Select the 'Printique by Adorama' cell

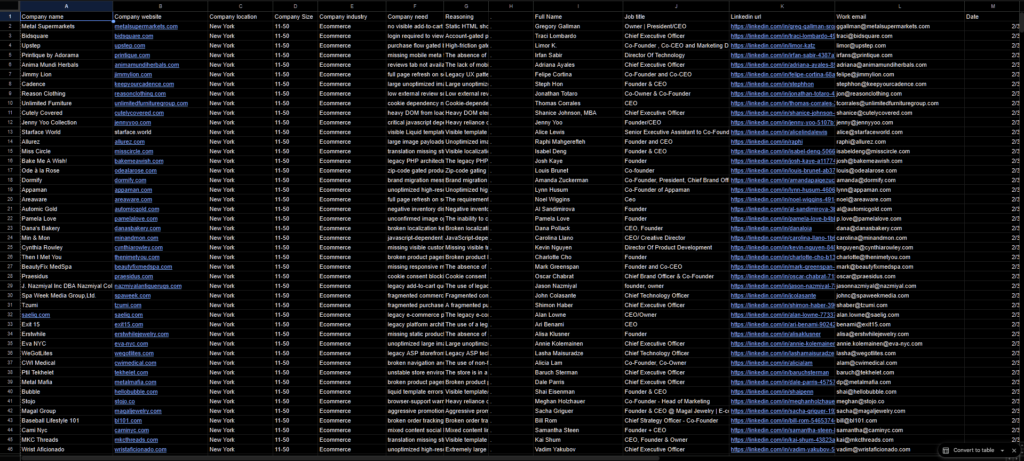pos(66,55)
